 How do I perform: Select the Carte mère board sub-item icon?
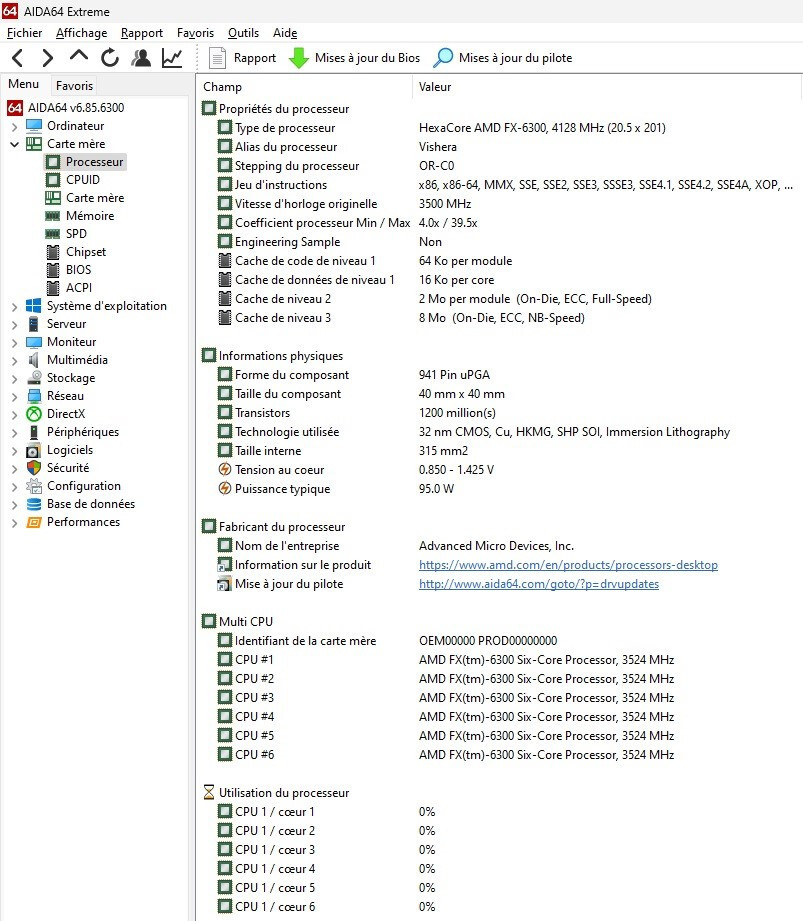pyautogui.click(x=53, y=198)
